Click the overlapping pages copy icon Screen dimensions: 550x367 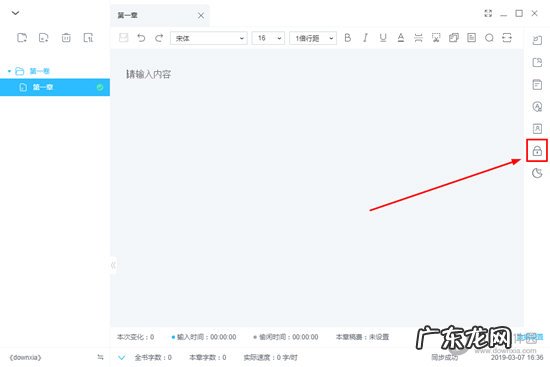pyautogui.click(x=454, y=38)
